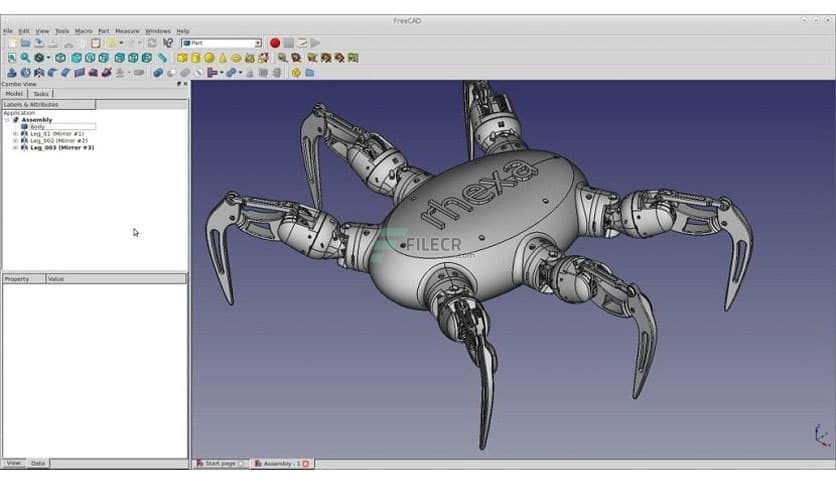Undock the Combo View panel
836x484 pixels.
[179, 84]
